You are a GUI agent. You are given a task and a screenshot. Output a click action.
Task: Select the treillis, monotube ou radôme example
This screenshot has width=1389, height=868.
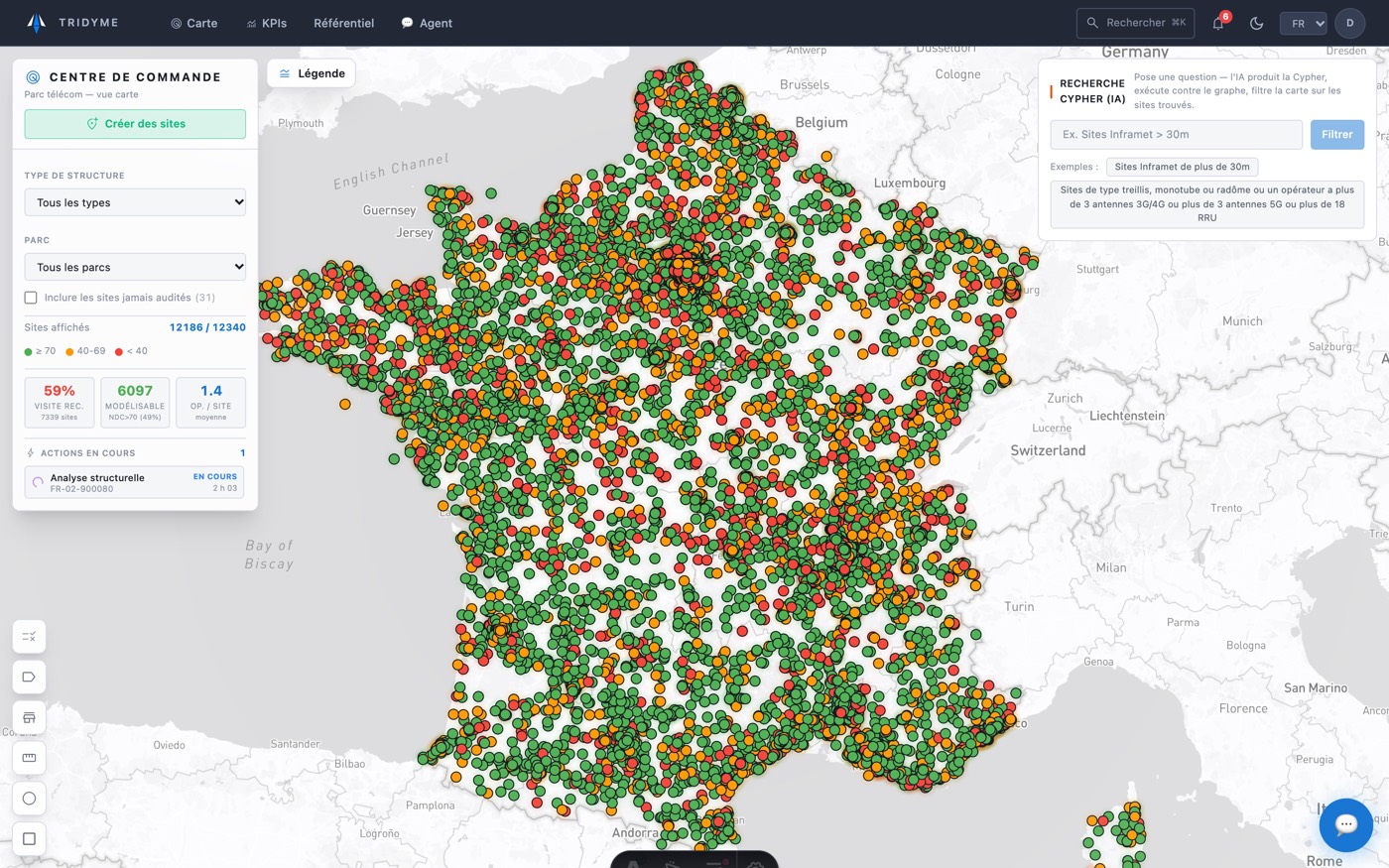(x=1206, y=203)
